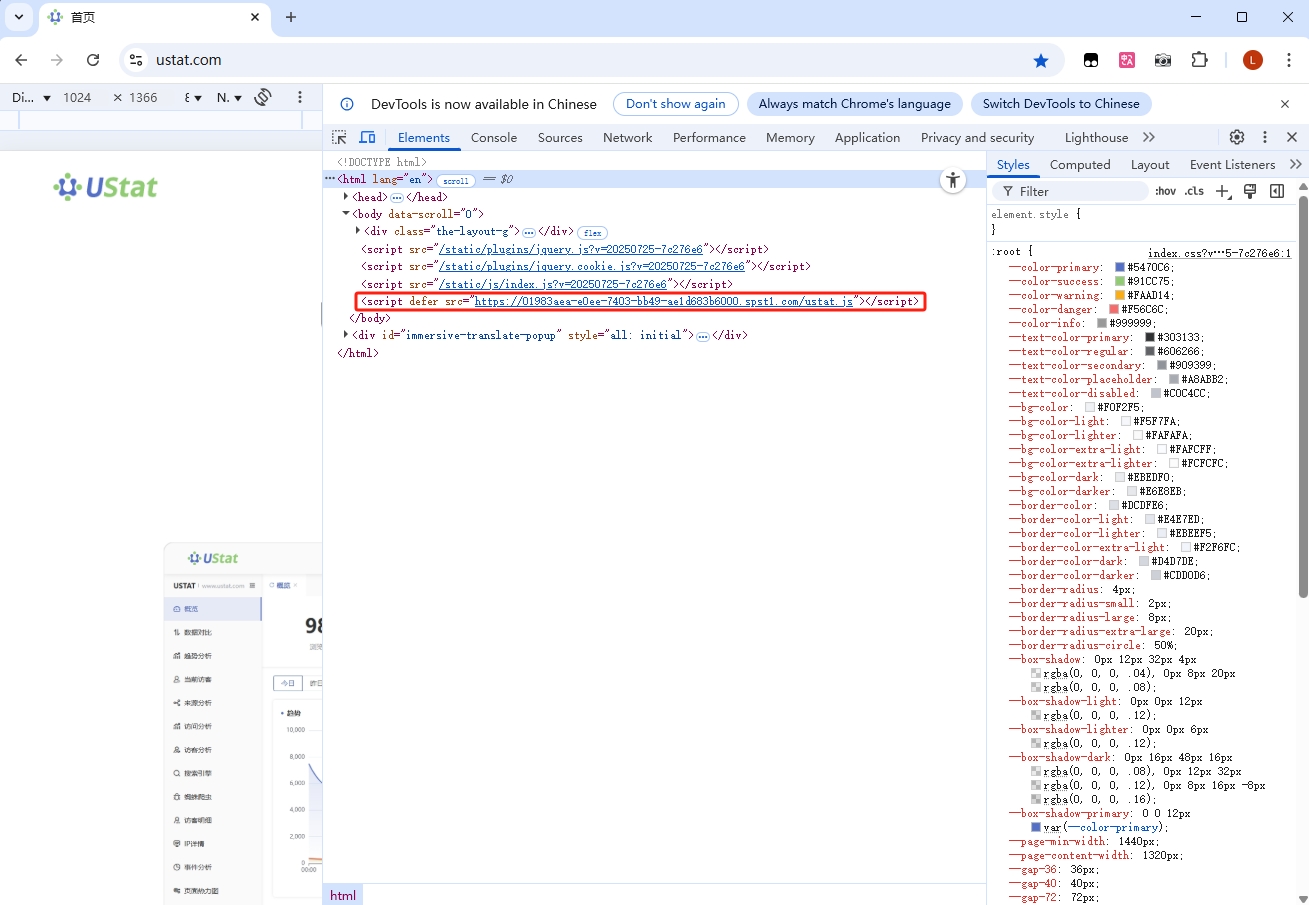
Task: Open Chrome extensions puzzle icon
Action: point(1200,60)
